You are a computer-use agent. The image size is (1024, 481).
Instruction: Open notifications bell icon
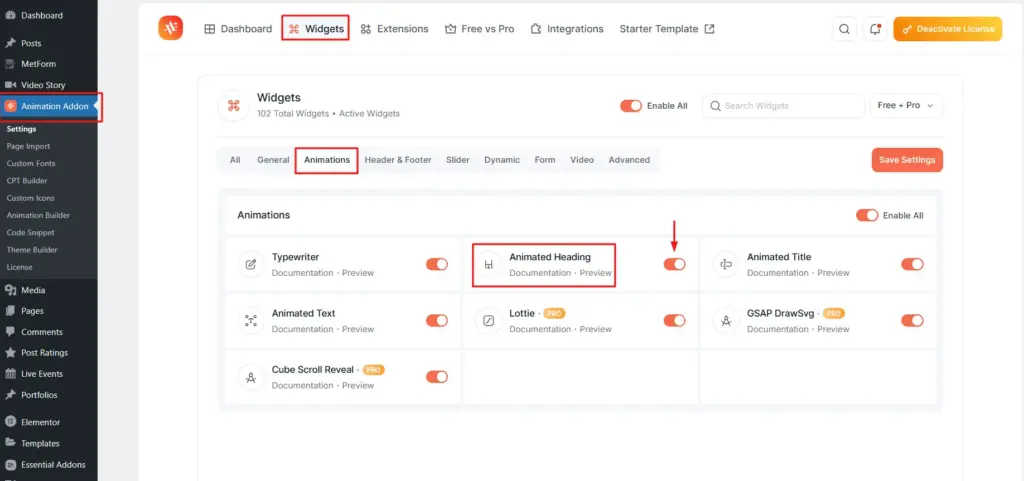tap(875, 29)
